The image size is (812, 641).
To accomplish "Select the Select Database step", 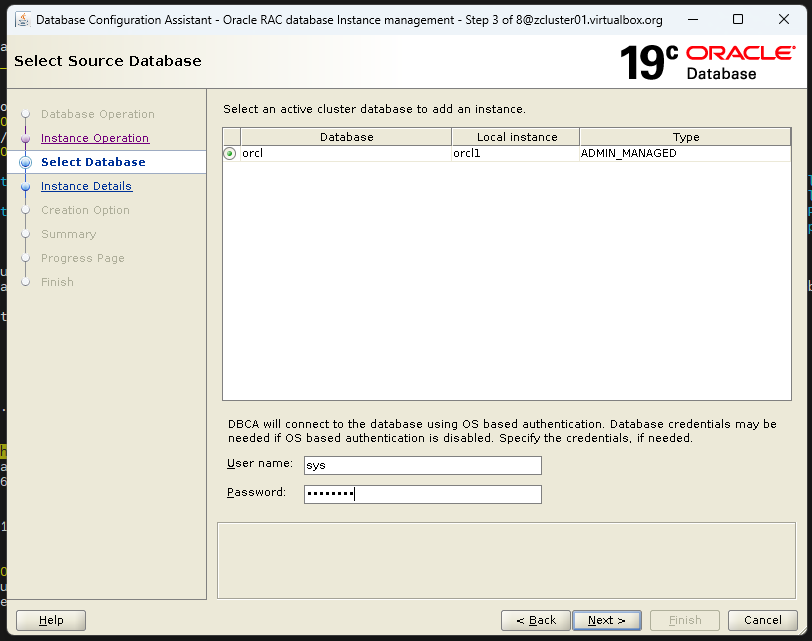I will click(93, 162).
